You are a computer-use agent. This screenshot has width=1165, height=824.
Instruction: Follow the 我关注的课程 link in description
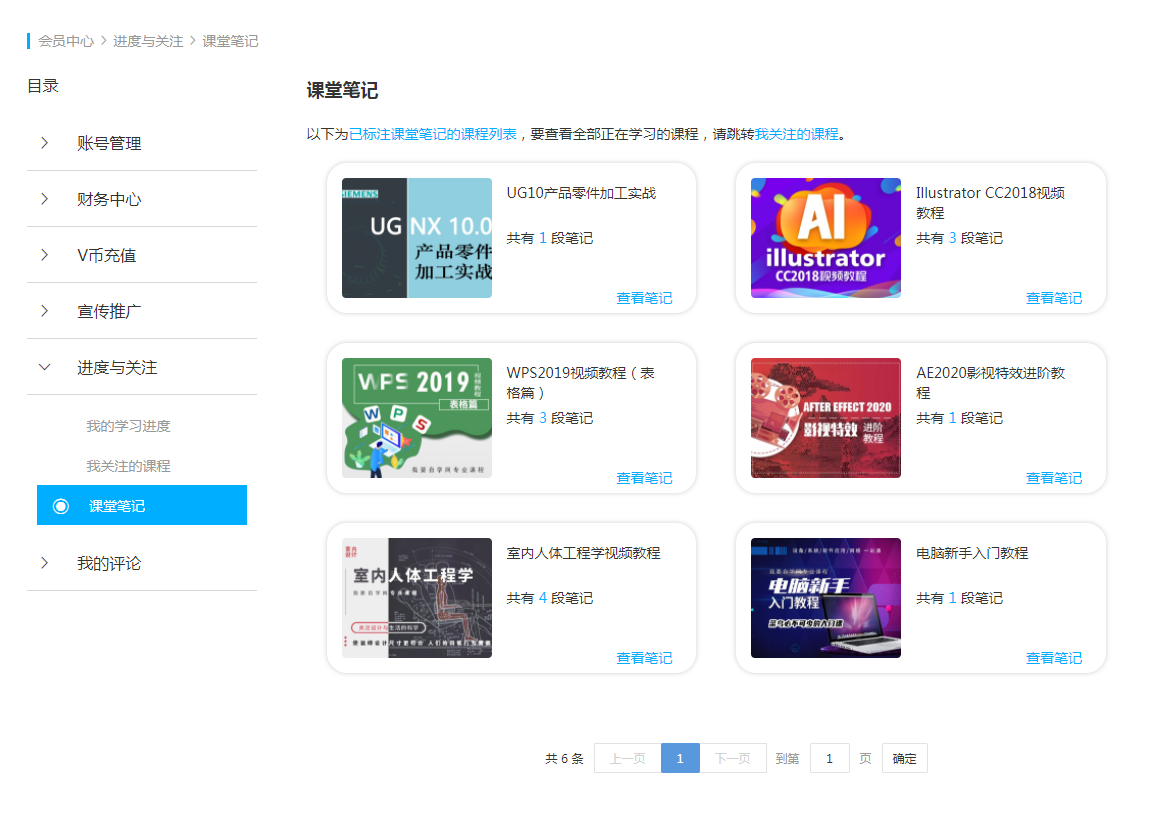tap(796, 134)
